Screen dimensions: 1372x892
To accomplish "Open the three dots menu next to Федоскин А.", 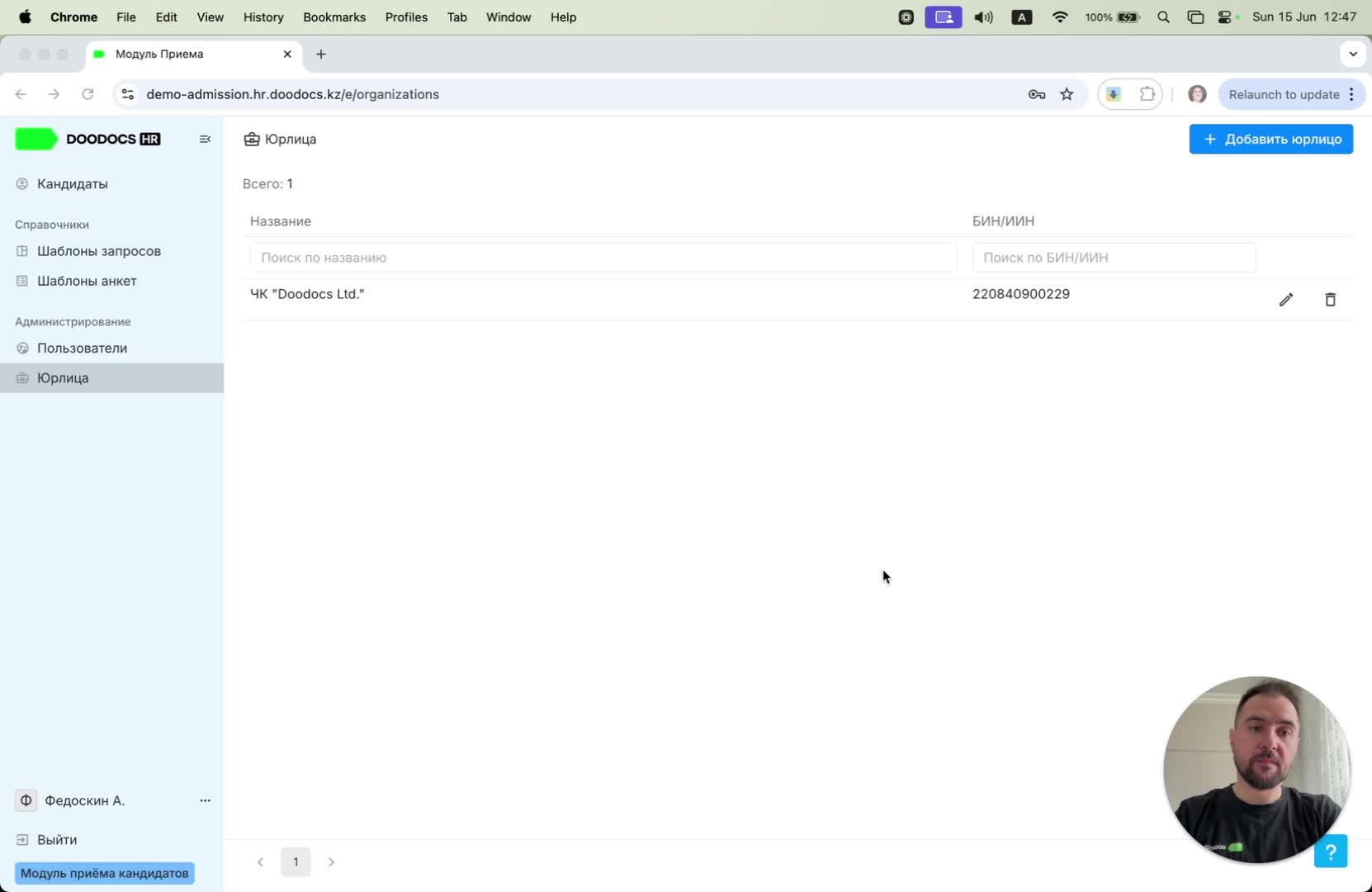I will [205, 800].
